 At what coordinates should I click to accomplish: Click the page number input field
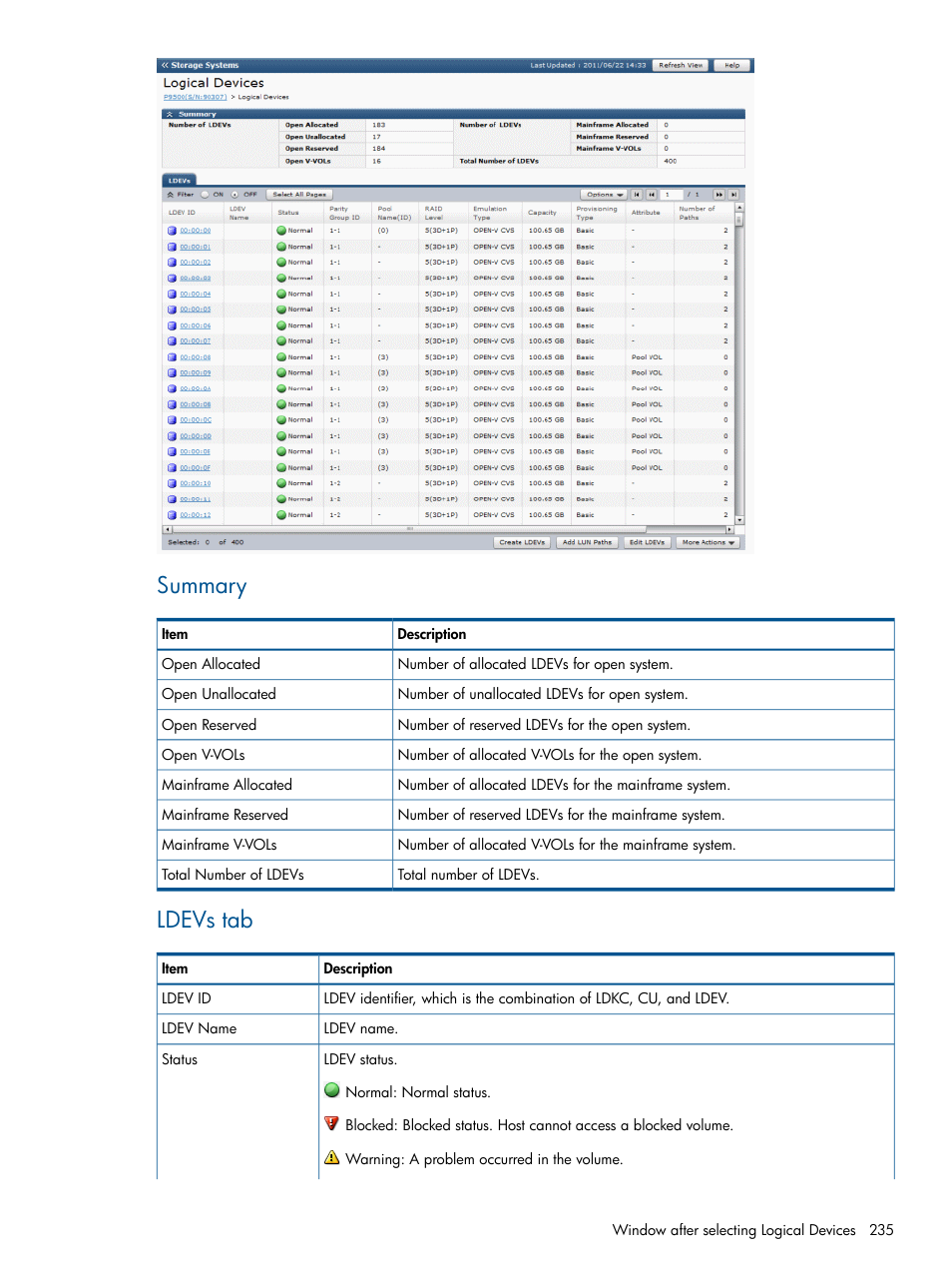[x=673, y=195]
